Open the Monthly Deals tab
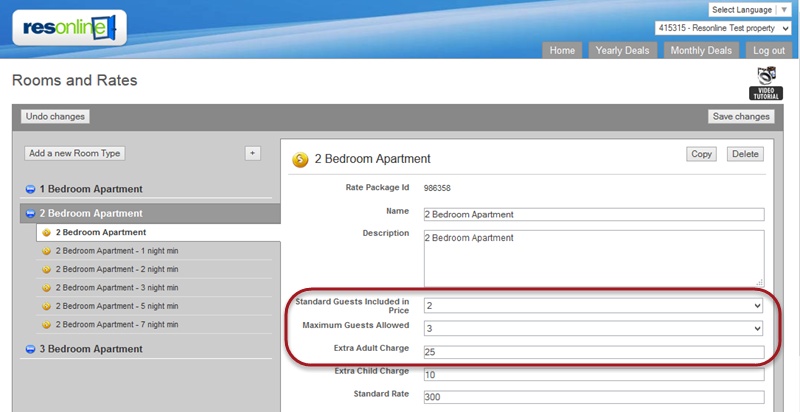The height and width of the screenshot is (412, 800). click(x=701, y=50)
